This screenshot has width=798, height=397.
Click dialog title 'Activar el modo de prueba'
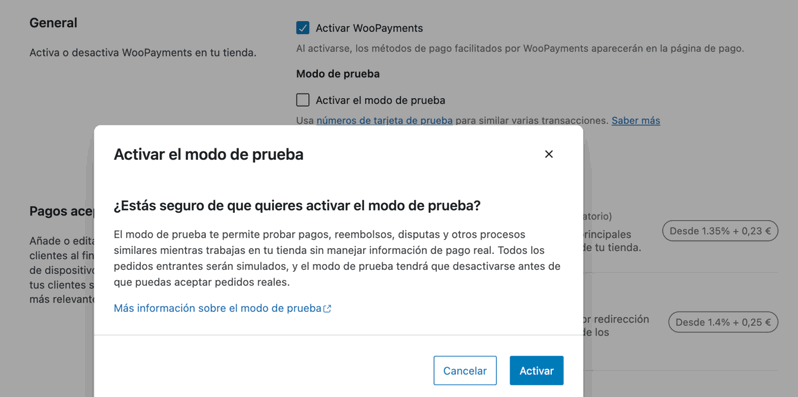pos(209,154)
